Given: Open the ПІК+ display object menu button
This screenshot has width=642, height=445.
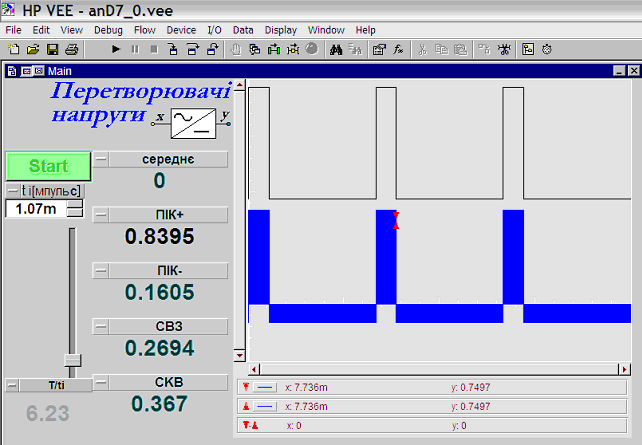Looking at the screenshot, I should pos(101,215).
